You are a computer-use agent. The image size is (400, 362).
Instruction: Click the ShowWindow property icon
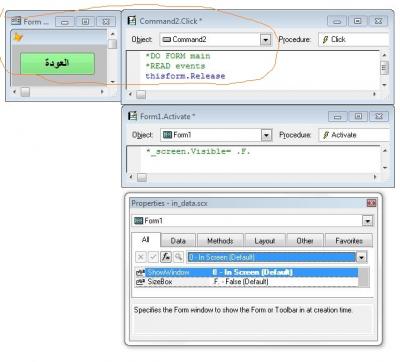(140, 273)
